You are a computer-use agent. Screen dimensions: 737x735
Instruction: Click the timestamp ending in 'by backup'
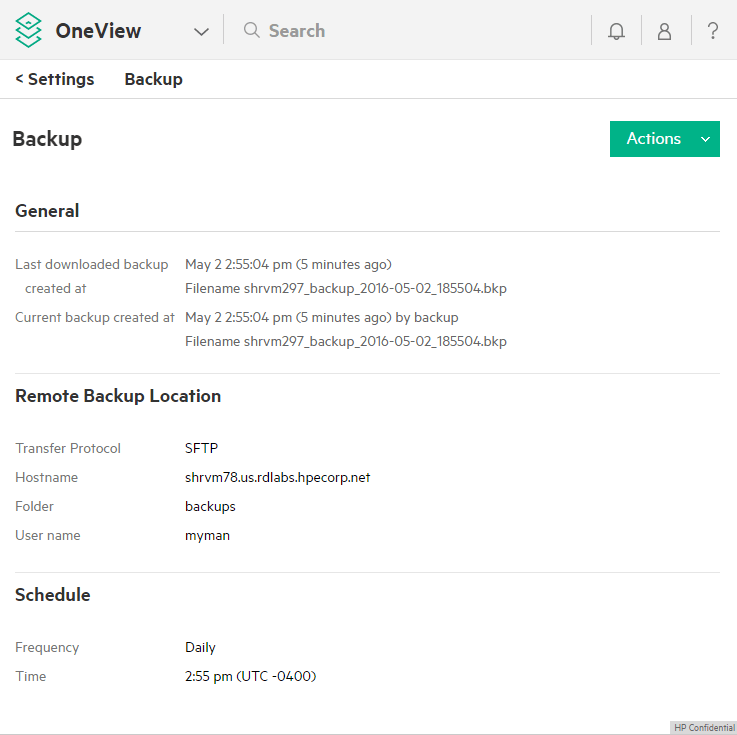point(321,317)
